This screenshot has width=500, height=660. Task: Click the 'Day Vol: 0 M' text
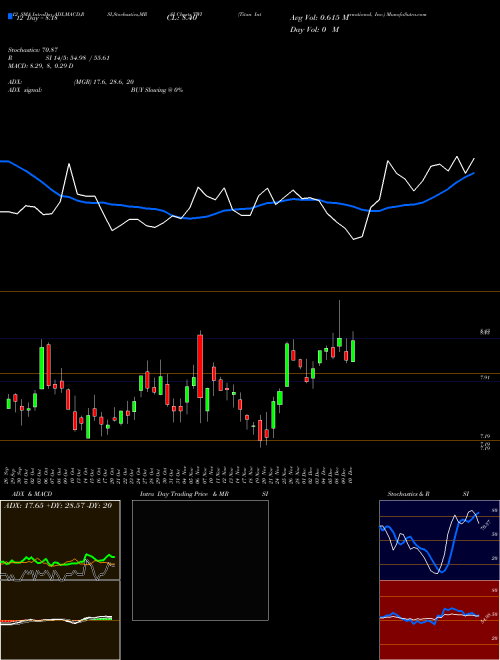(314, 30)
